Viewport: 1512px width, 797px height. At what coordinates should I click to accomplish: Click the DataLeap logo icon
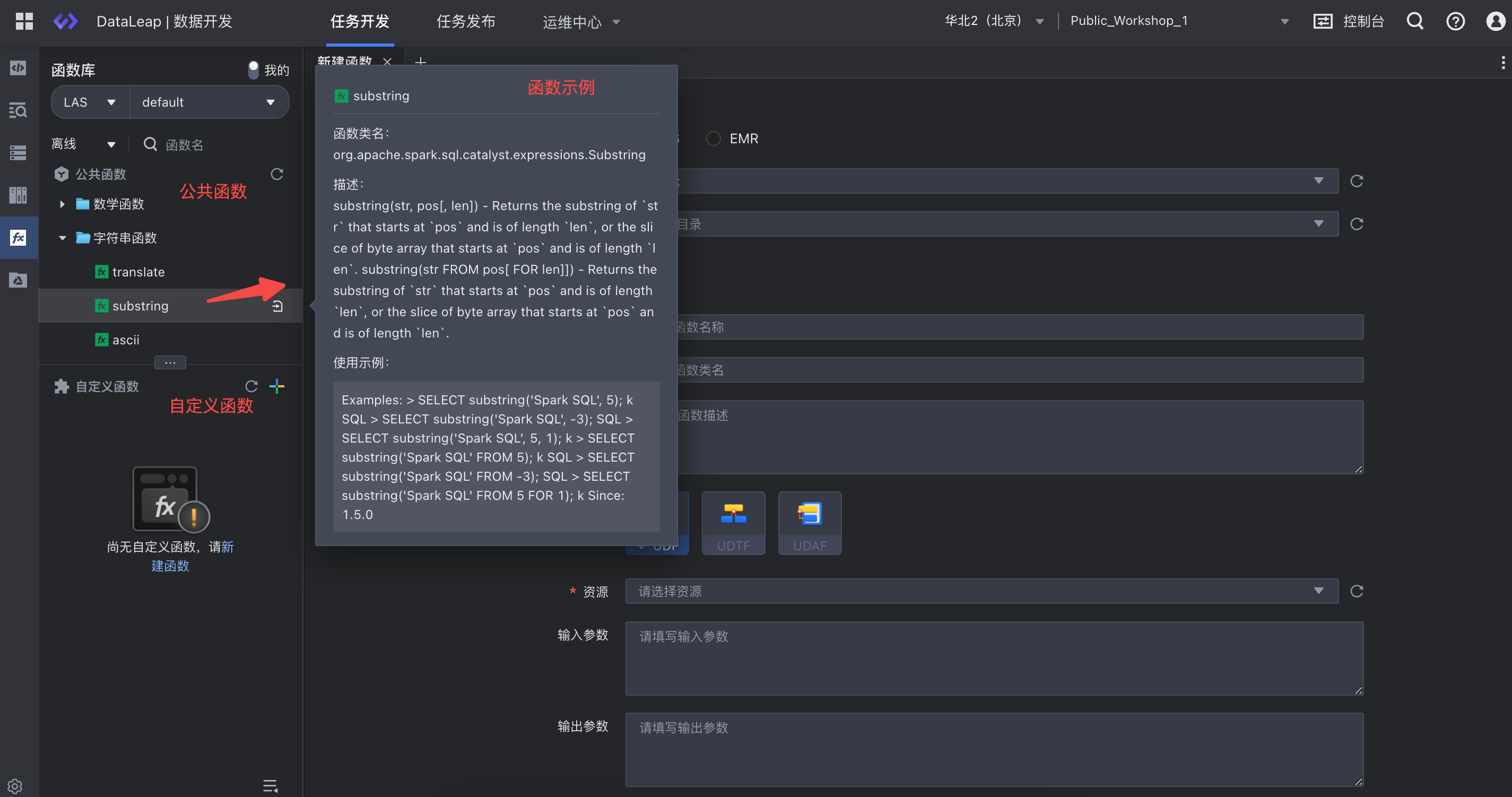click(66, 22)
